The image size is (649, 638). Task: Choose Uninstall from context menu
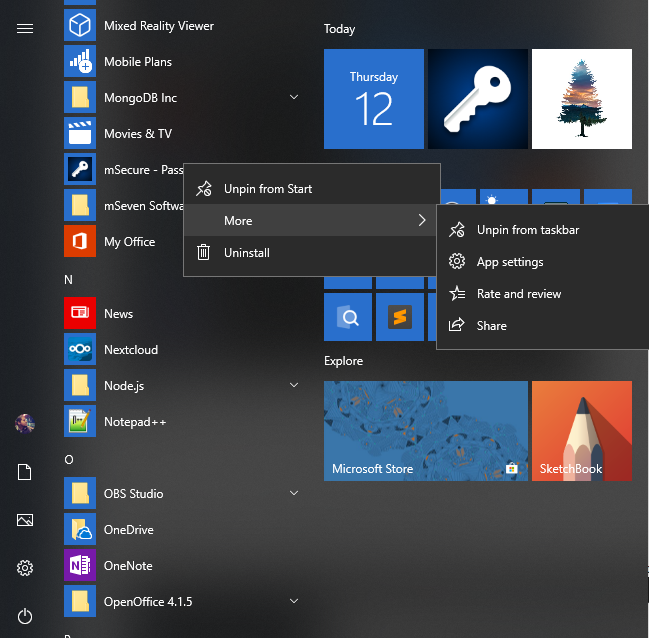(x=312, y=253)
